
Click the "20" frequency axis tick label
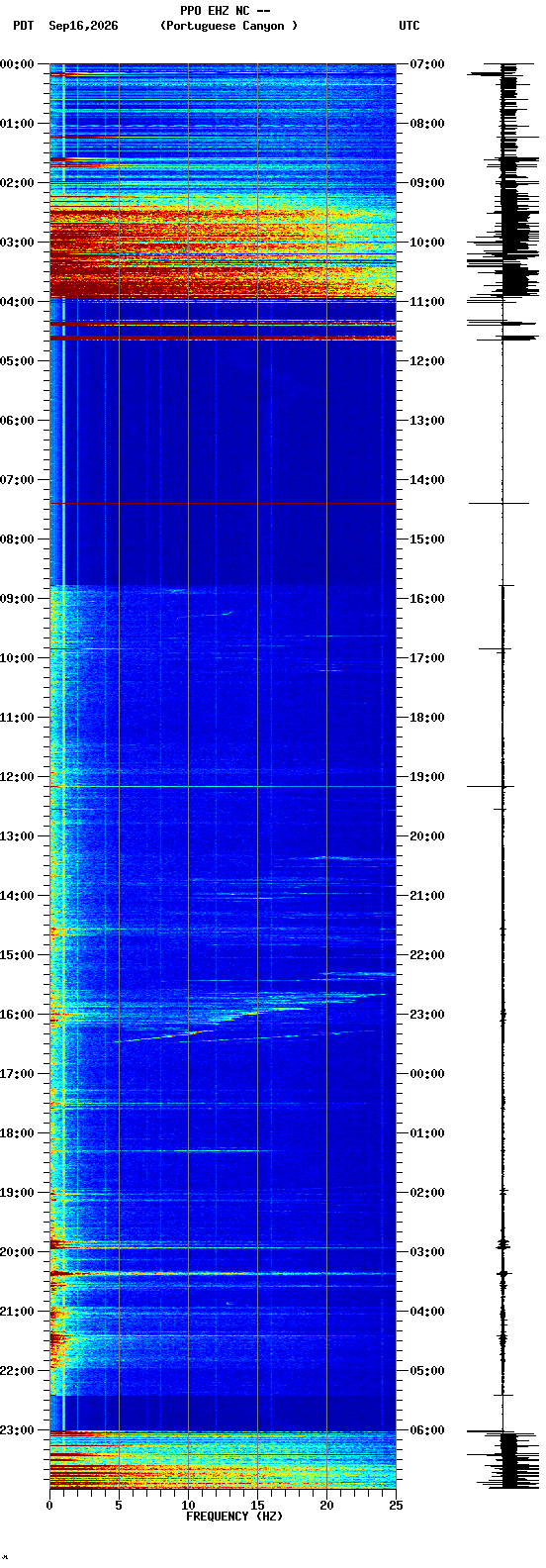[326, 1506]
